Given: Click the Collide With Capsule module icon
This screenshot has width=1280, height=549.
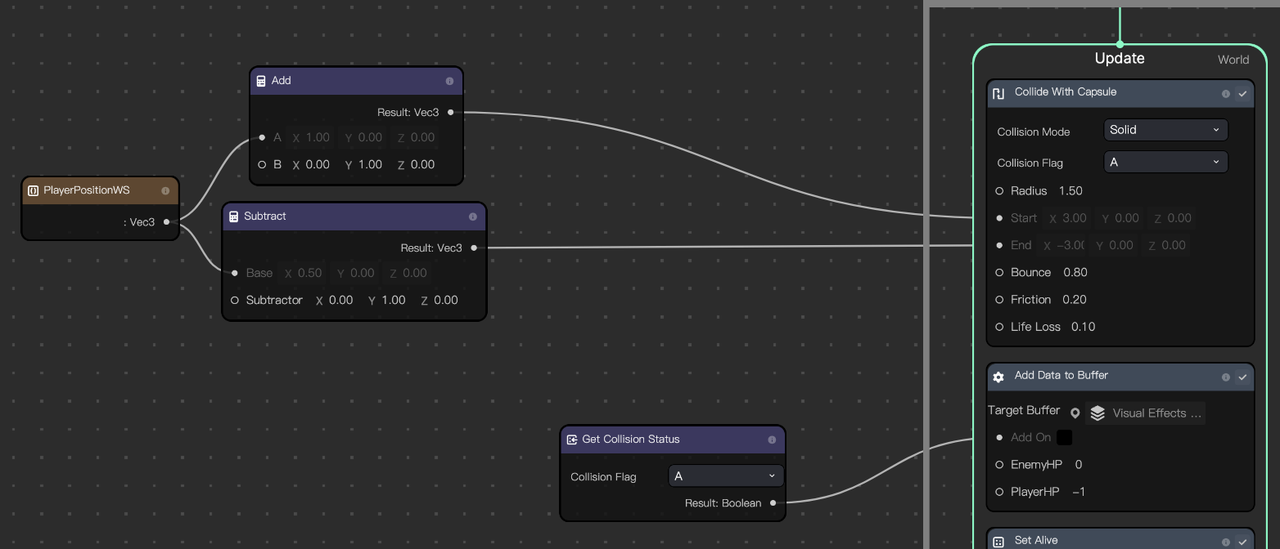Looking at the screenshot, I should 998,93.
